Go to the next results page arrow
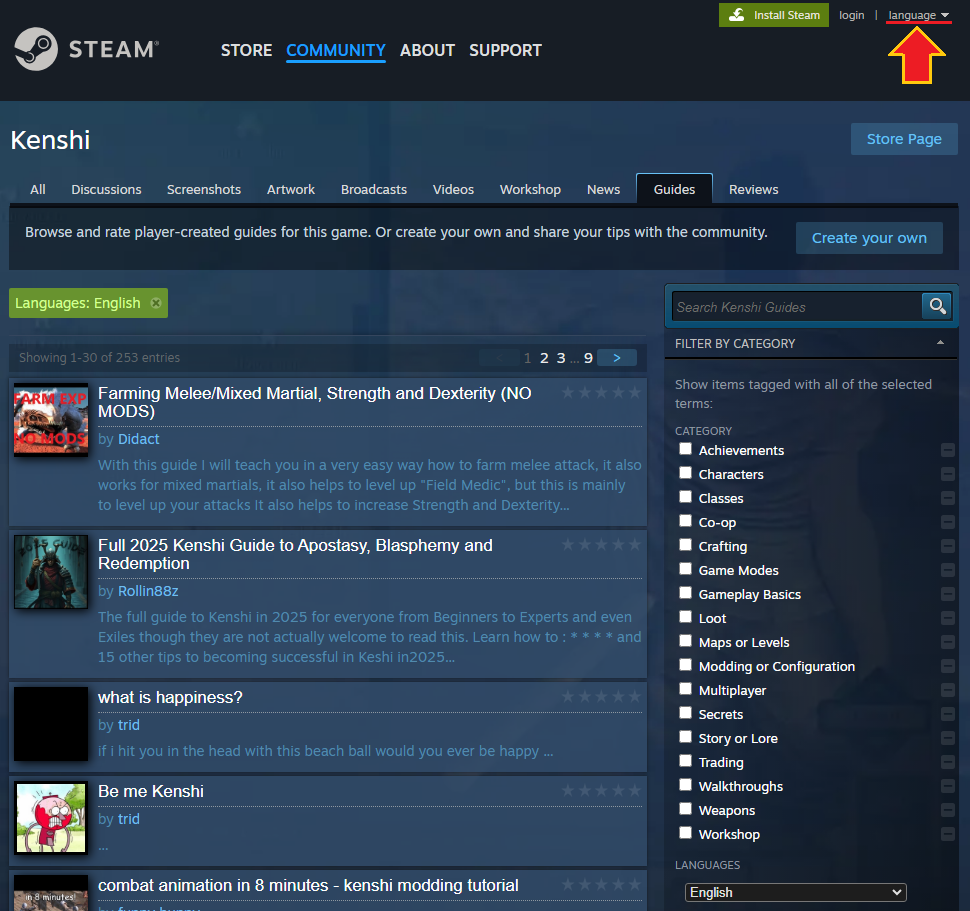Image resolution: width=970 pixels, height=911 pixels. pos(616,357)
